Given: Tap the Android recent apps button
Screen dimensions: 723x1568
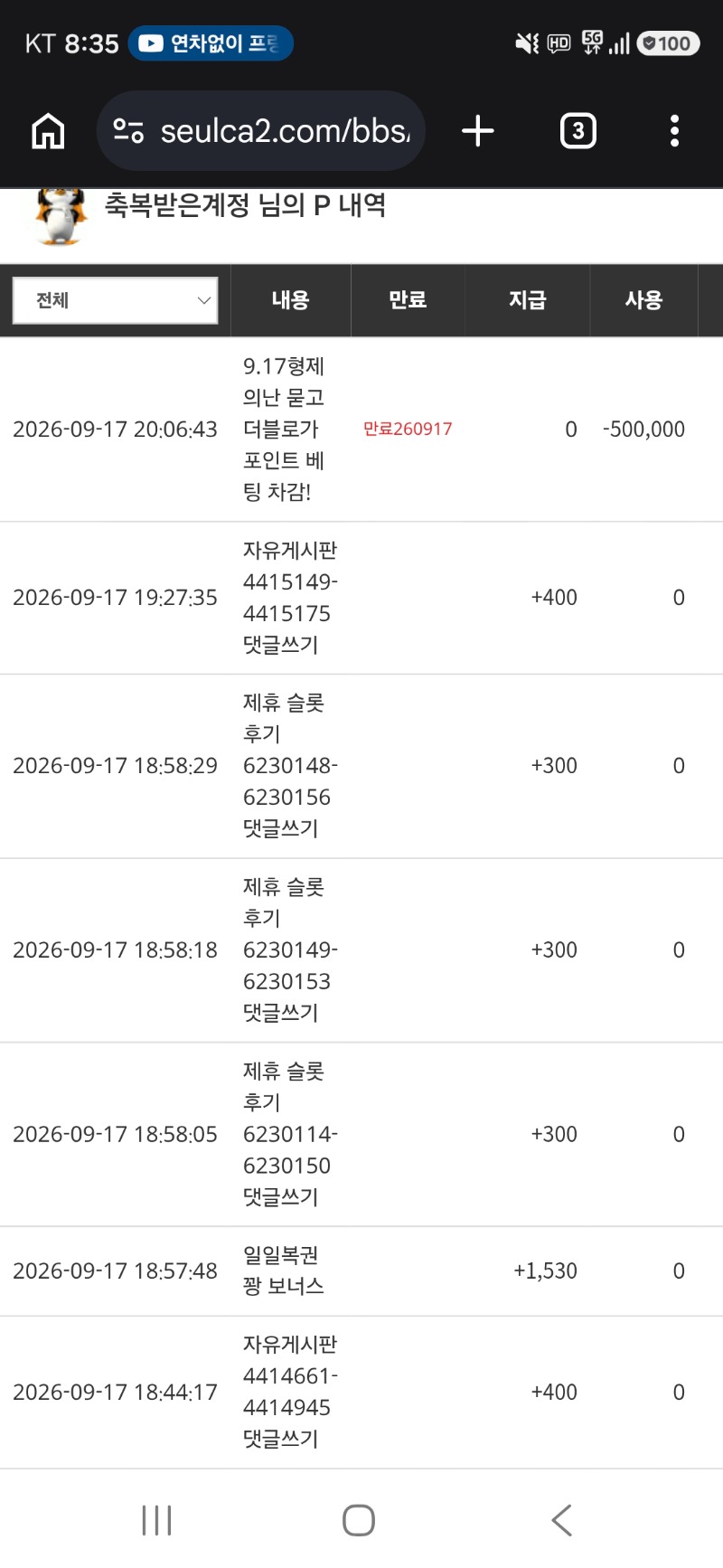Looking at the screenshot, I should tap(156, 1520).
